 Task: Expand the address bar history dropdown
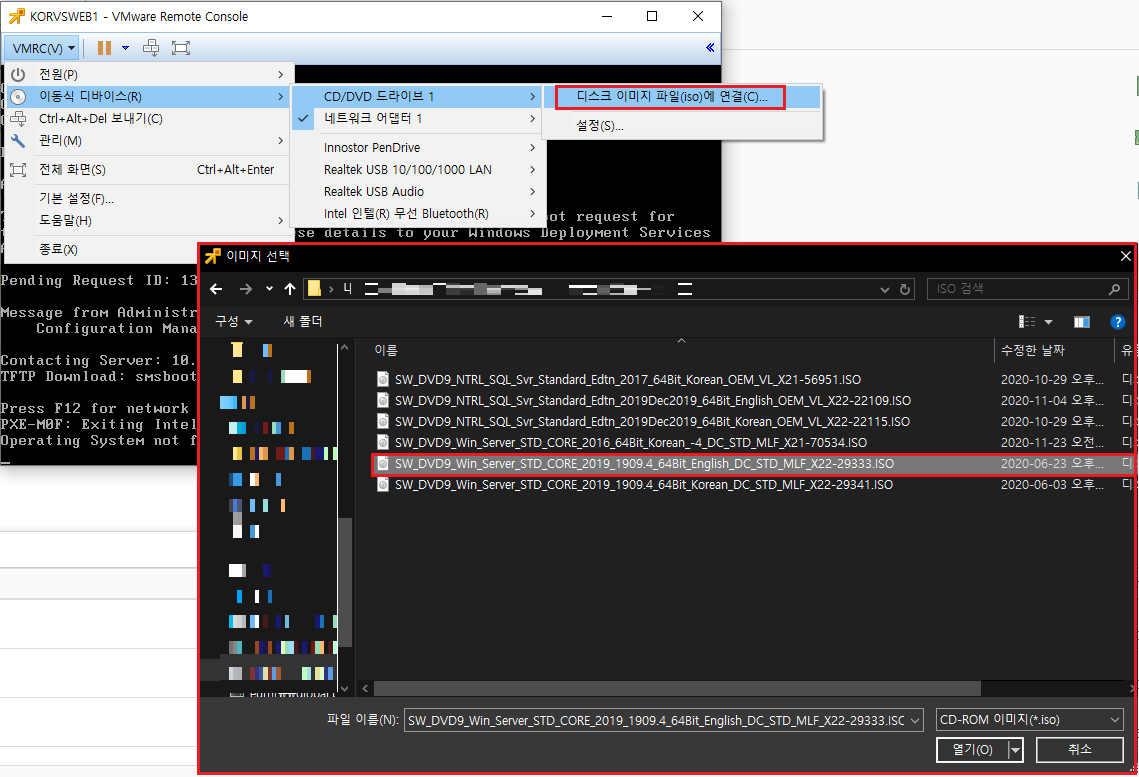tap(885, 289)
